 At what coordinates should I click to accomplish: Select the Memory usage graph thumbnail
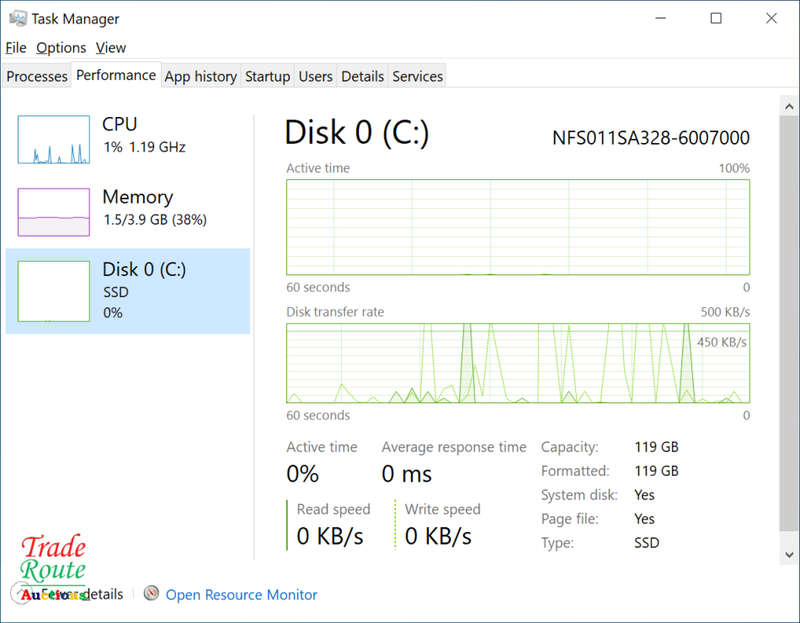pos(54,212)
